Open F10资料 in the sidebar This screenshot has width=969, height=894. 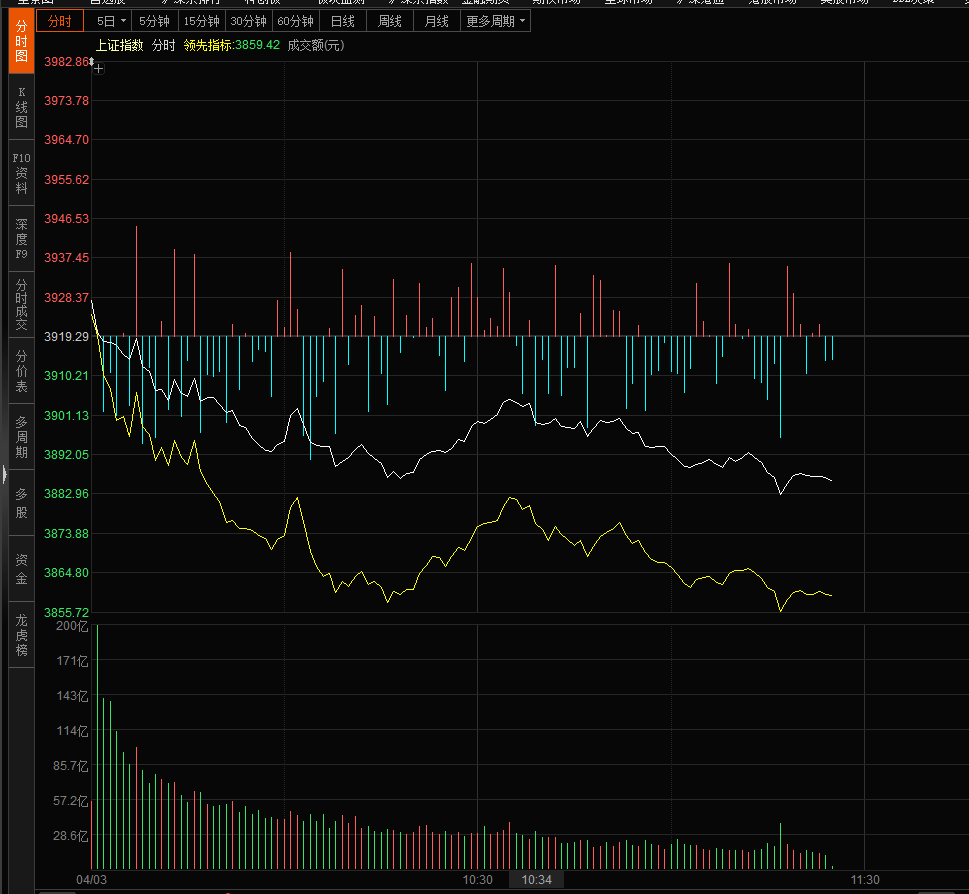pyautogui.click(x=21, y=173)
